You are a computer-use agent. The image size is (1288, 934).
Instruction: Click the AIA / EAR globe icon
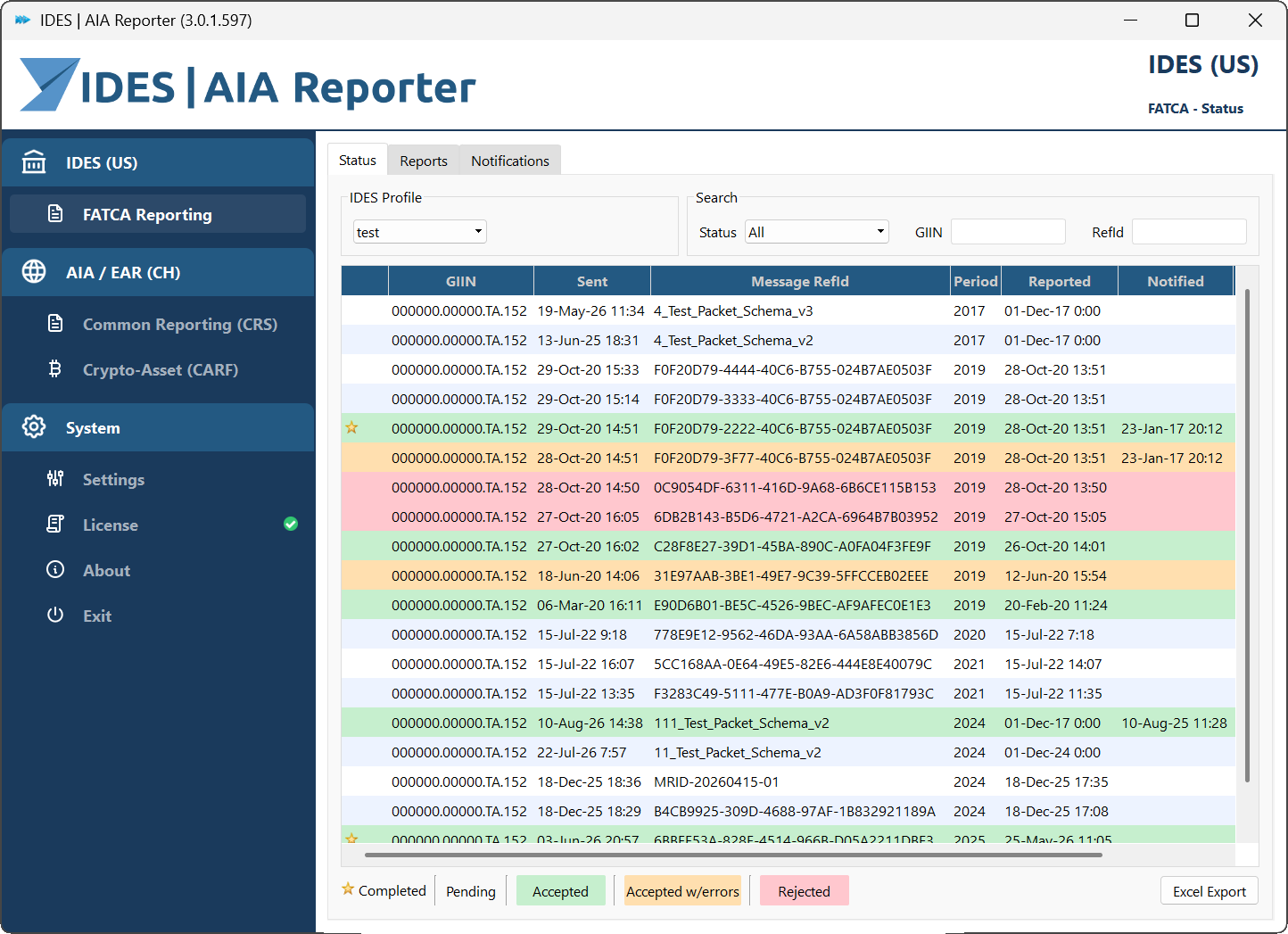click(x=34, y=272)
